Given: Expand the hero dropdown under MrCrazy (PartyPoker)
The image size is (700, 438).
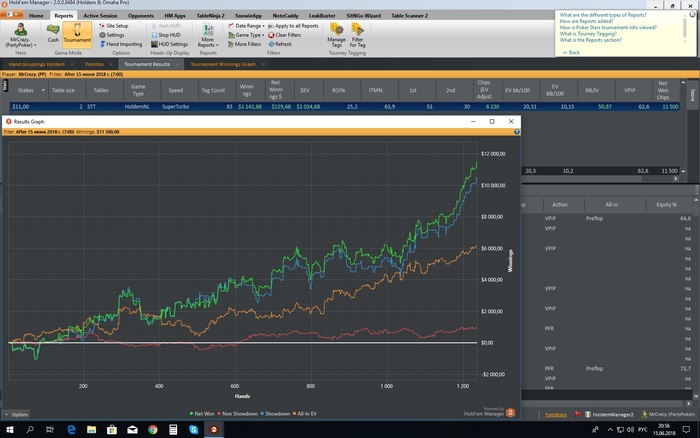Looking at the screenshot, I should point(35,45).
